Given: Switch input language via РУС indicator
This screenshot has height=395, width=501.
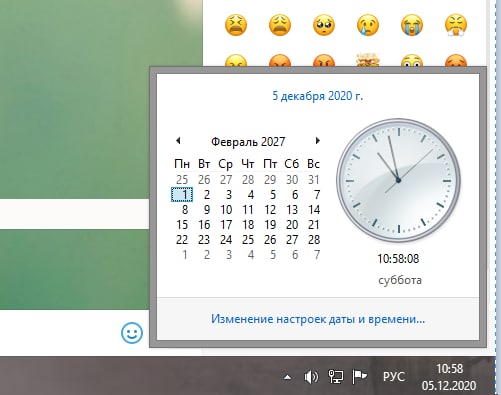Looking at the screenshot, I should coord(394,377).
